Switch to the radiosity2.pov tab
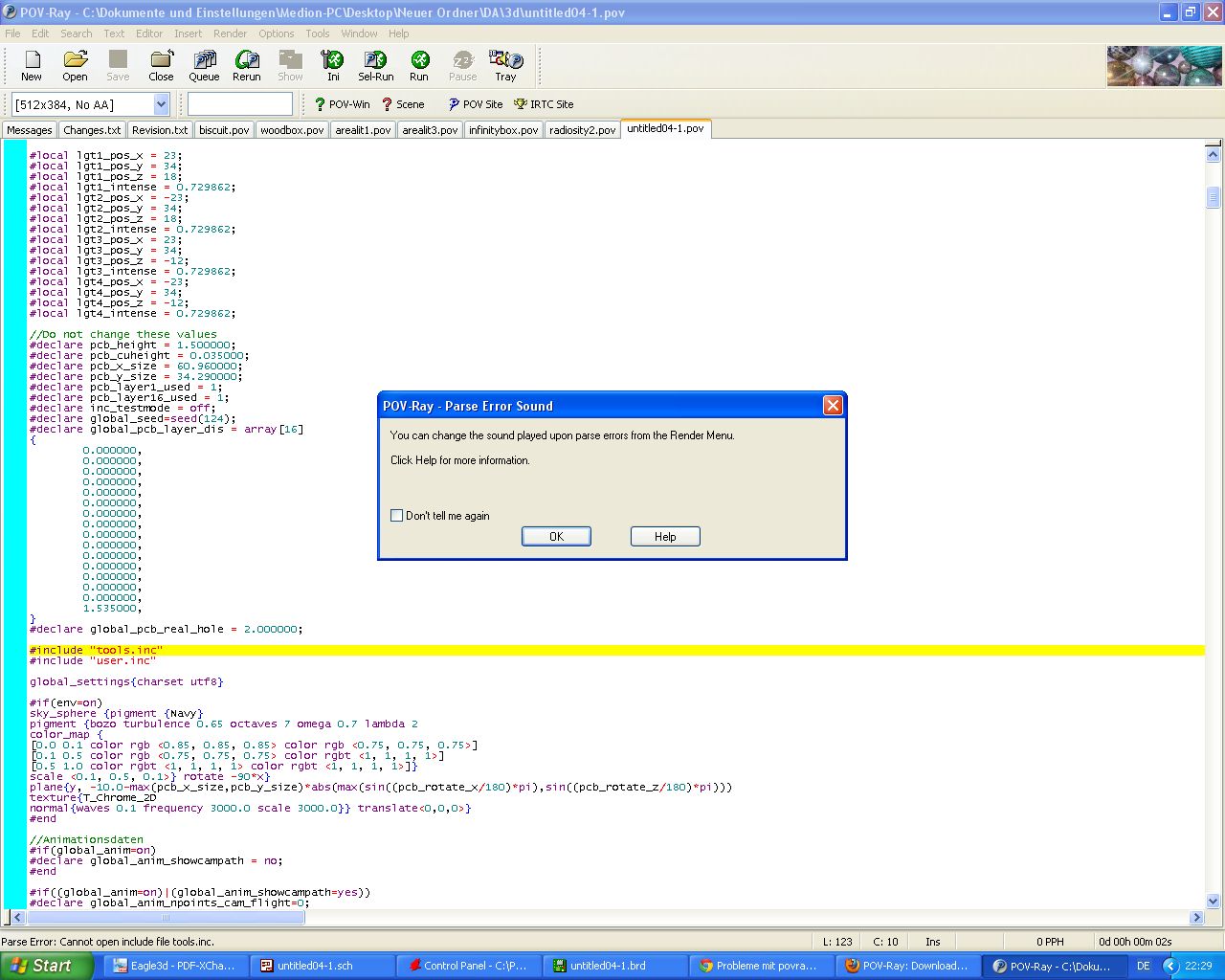Viewport: 1225px width, 980px height. 583,130
